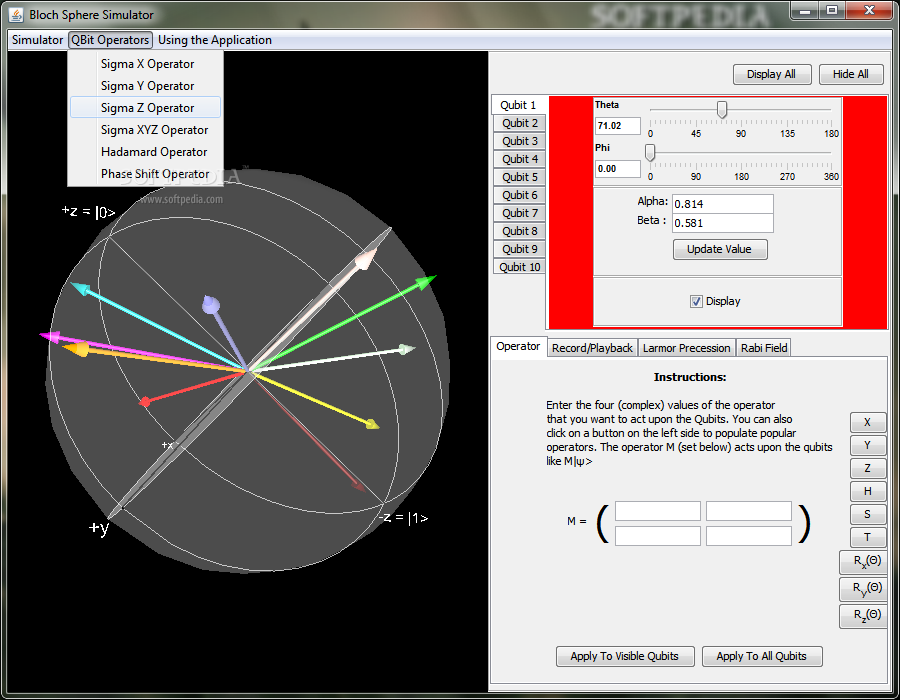Minimize the Bloch Sphere Simulator window
Viewport: 900px width, 700px height.
(x=805, y=11)
